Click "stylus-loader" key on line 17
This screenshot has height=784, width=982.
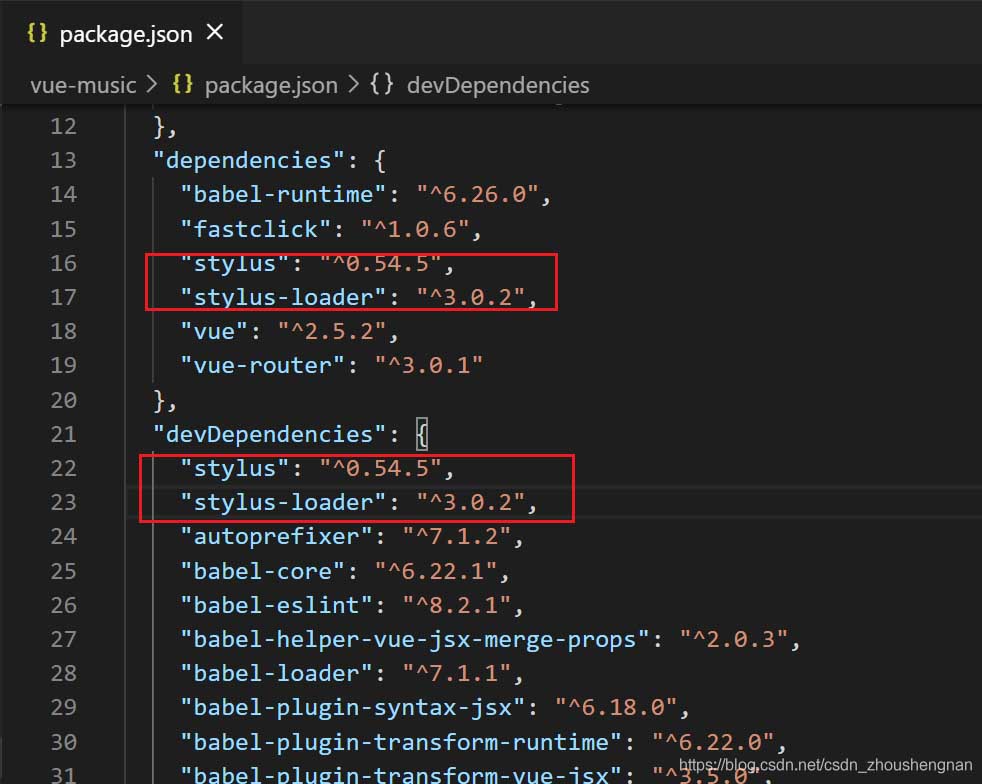tap(283, 297)
